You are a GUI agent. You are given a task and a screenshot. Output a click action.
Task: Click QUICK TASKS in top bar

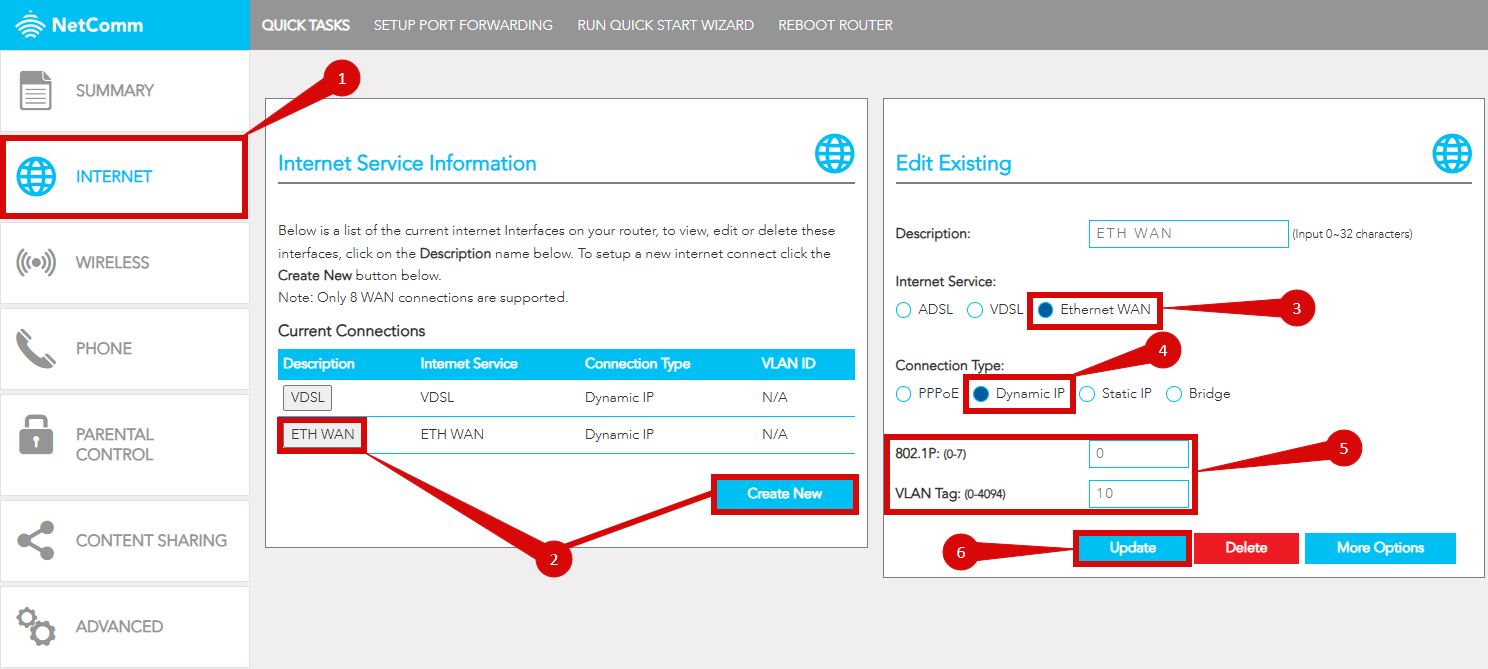[306, 25]
